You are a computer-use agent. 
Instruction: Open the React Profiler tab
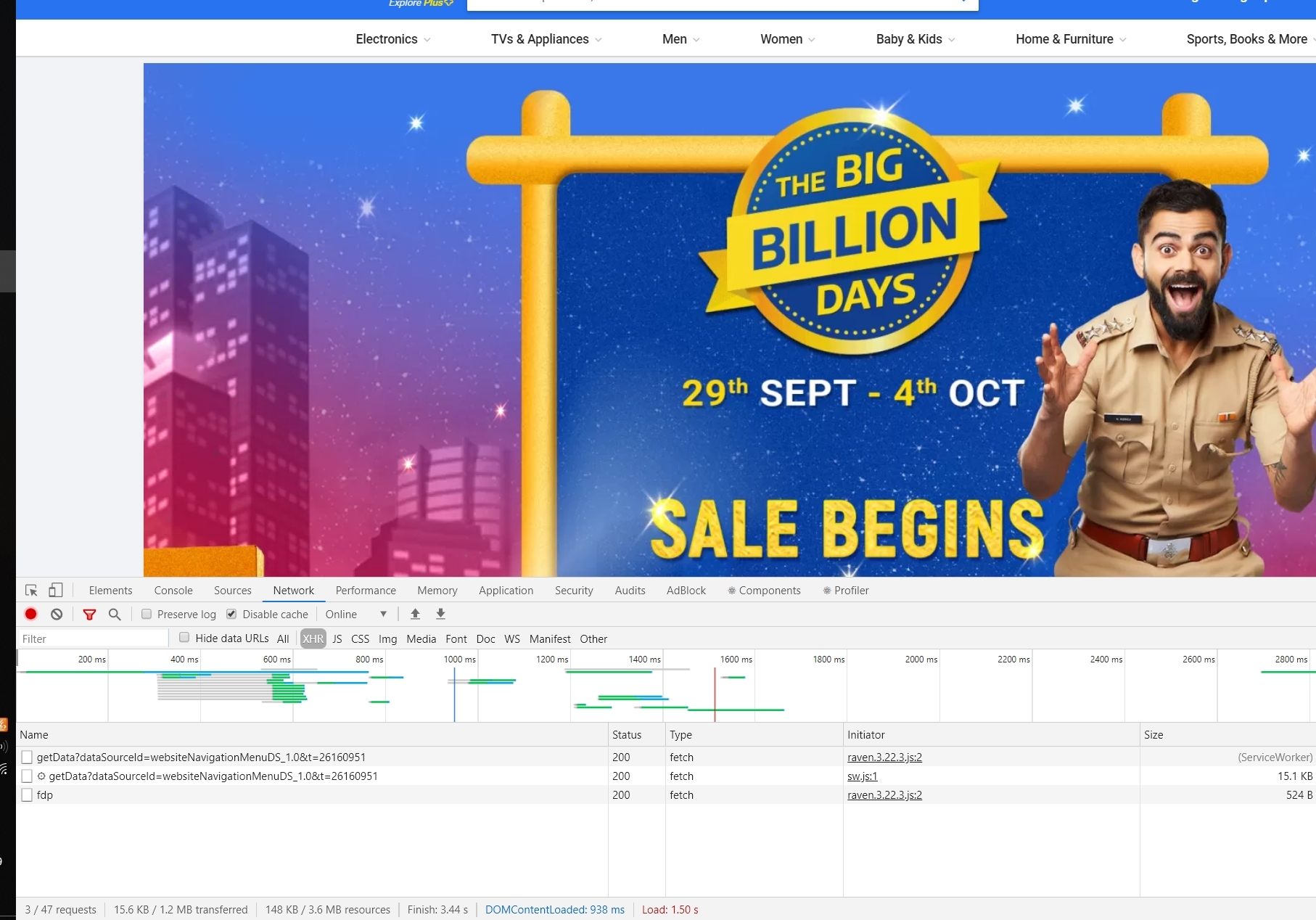point(846,591)
